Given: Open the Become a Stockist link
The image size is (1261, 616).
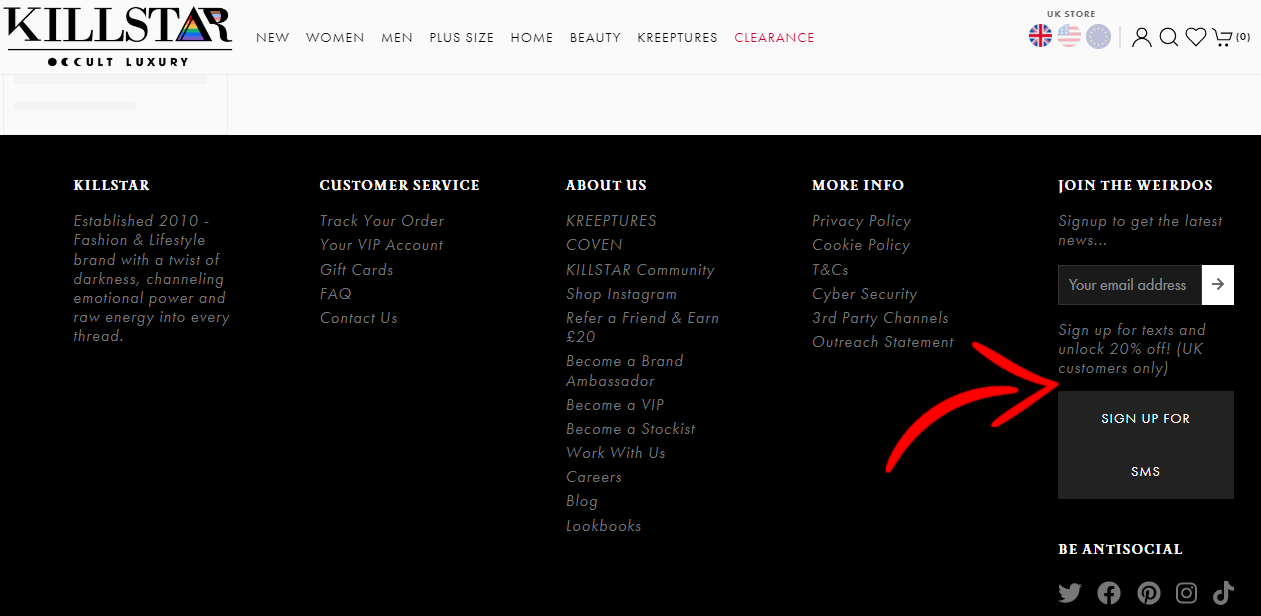Looking at the screenshot, I should (630, 429).
